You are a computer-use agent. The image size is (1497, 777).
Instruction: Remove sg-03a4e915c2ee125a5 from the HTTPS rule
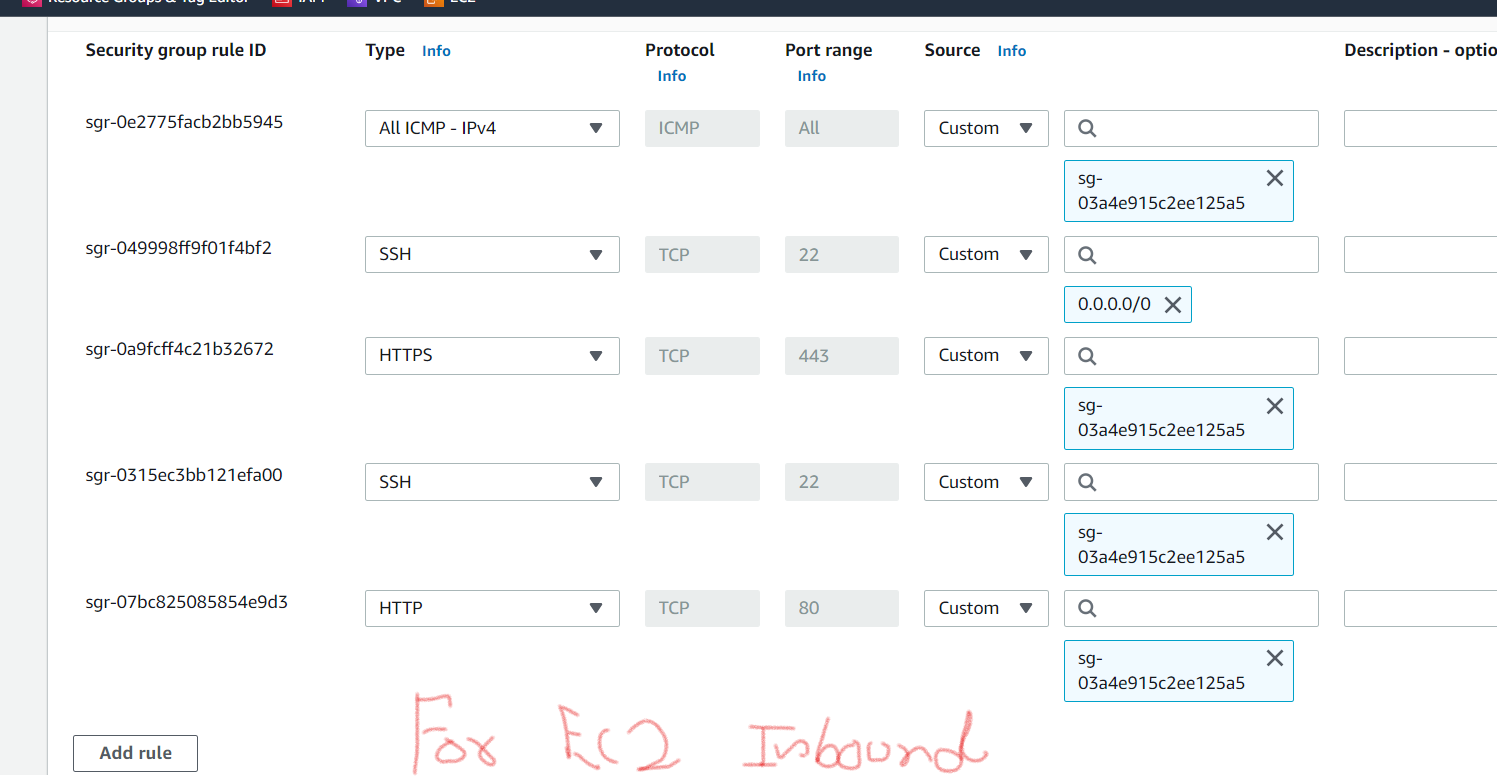[x=1274, y=405]
